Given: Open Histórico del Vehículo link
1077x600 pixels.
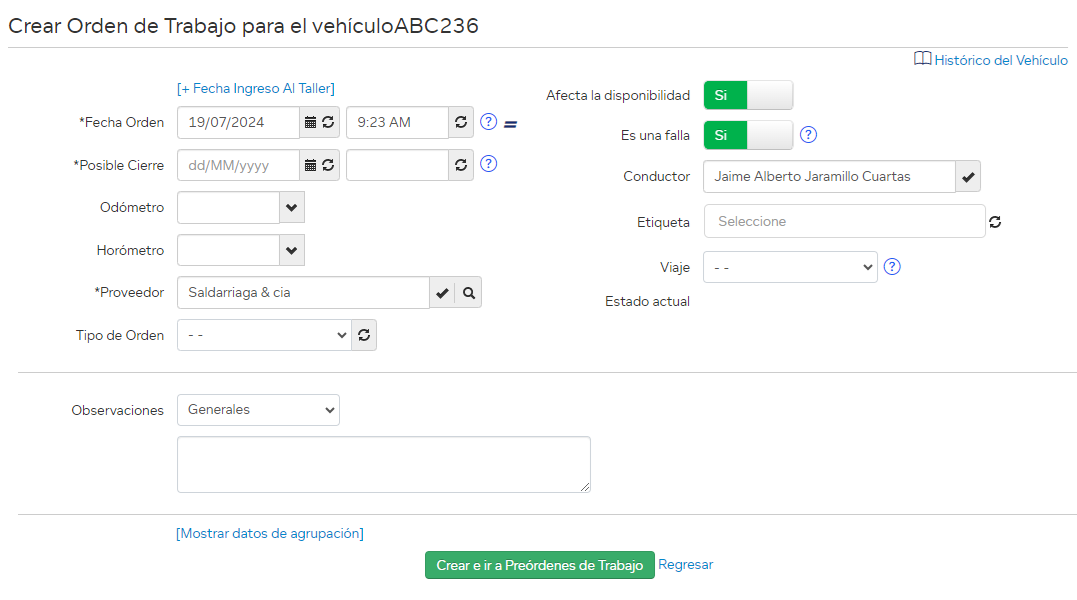Looking at the screenshot, I should click(1000, 60).
